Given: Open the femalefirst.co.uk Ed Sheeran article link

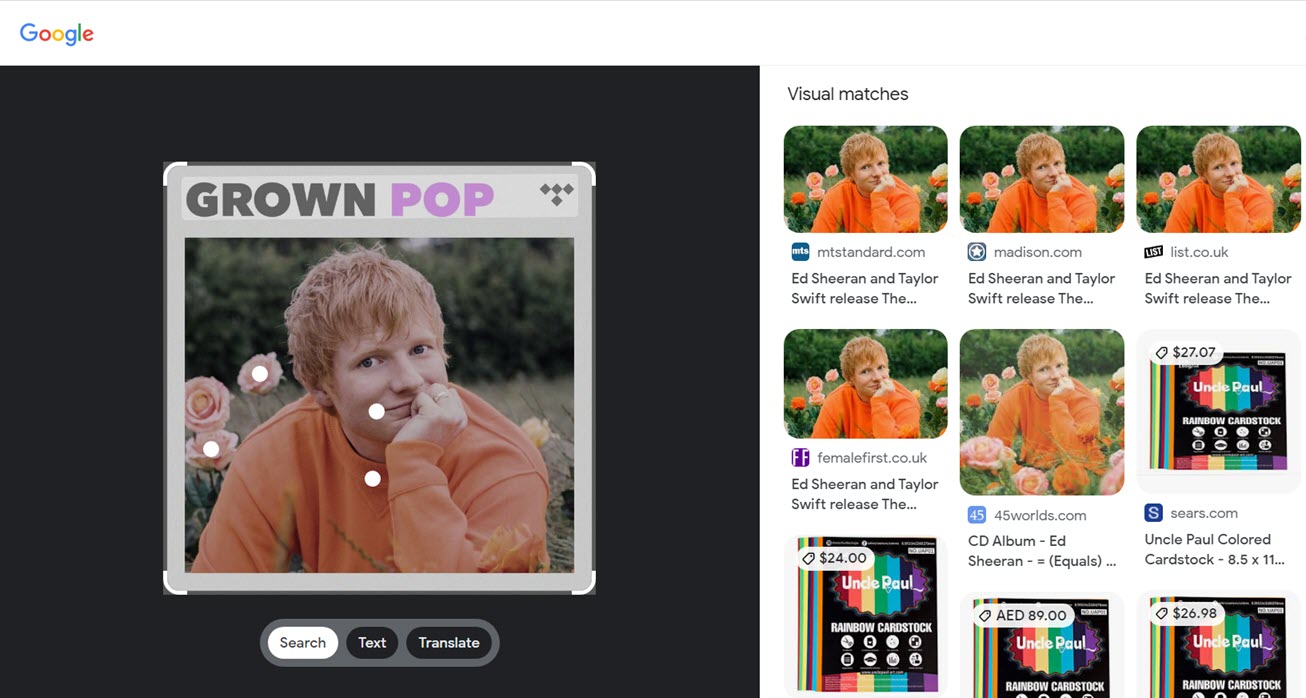Looking at the screenshot, I should pos(865,494).
